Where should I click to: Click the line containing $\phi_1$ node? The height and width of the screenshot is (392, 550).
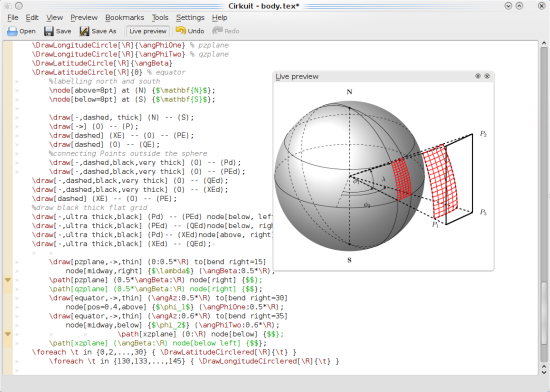tap(175, 307)
